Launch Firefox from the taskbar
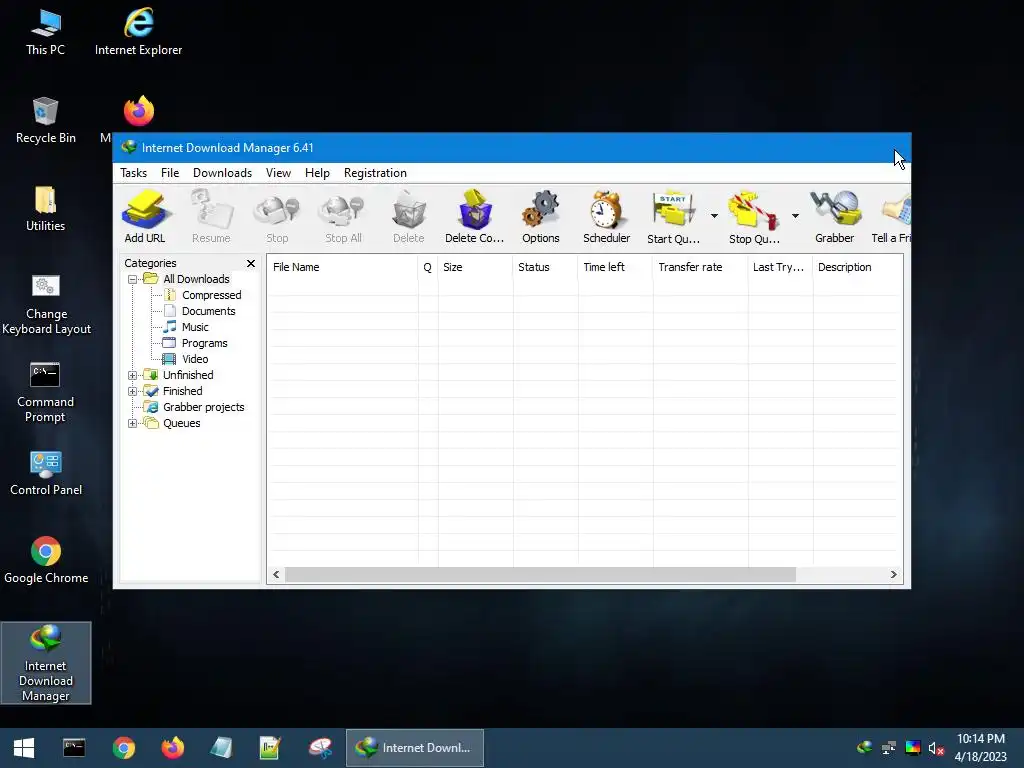This screenshot has height=768, width=1024. tap(172, 748)
